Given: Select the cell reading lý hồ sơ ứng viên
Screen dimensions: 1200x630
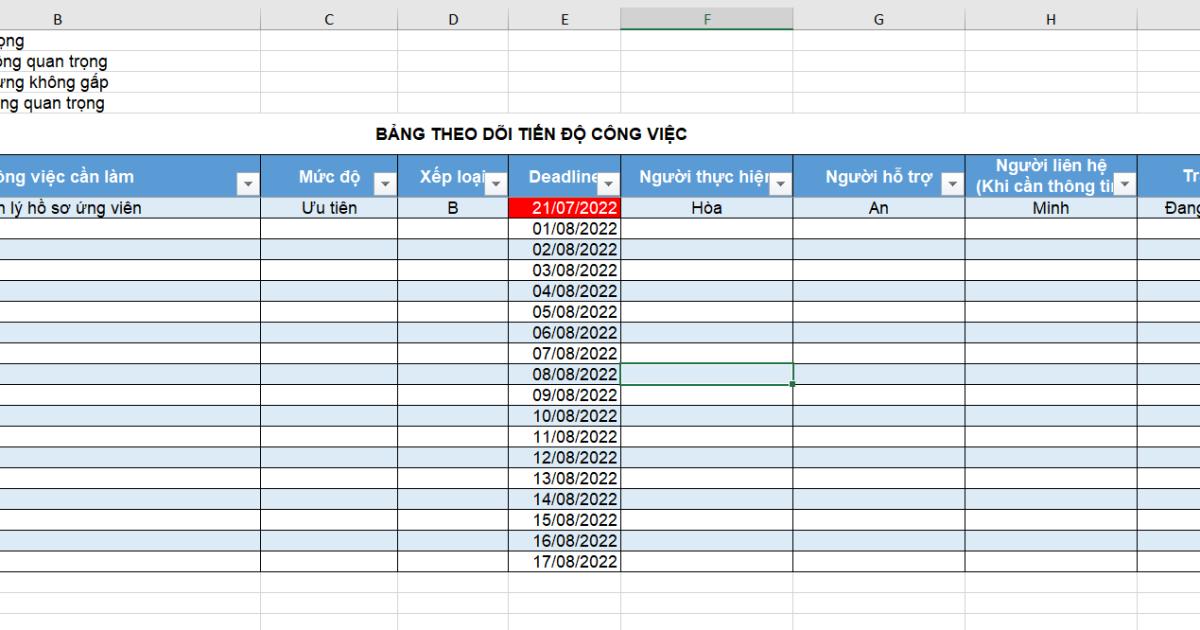Looking at the screenshot, I should [130, 208].
